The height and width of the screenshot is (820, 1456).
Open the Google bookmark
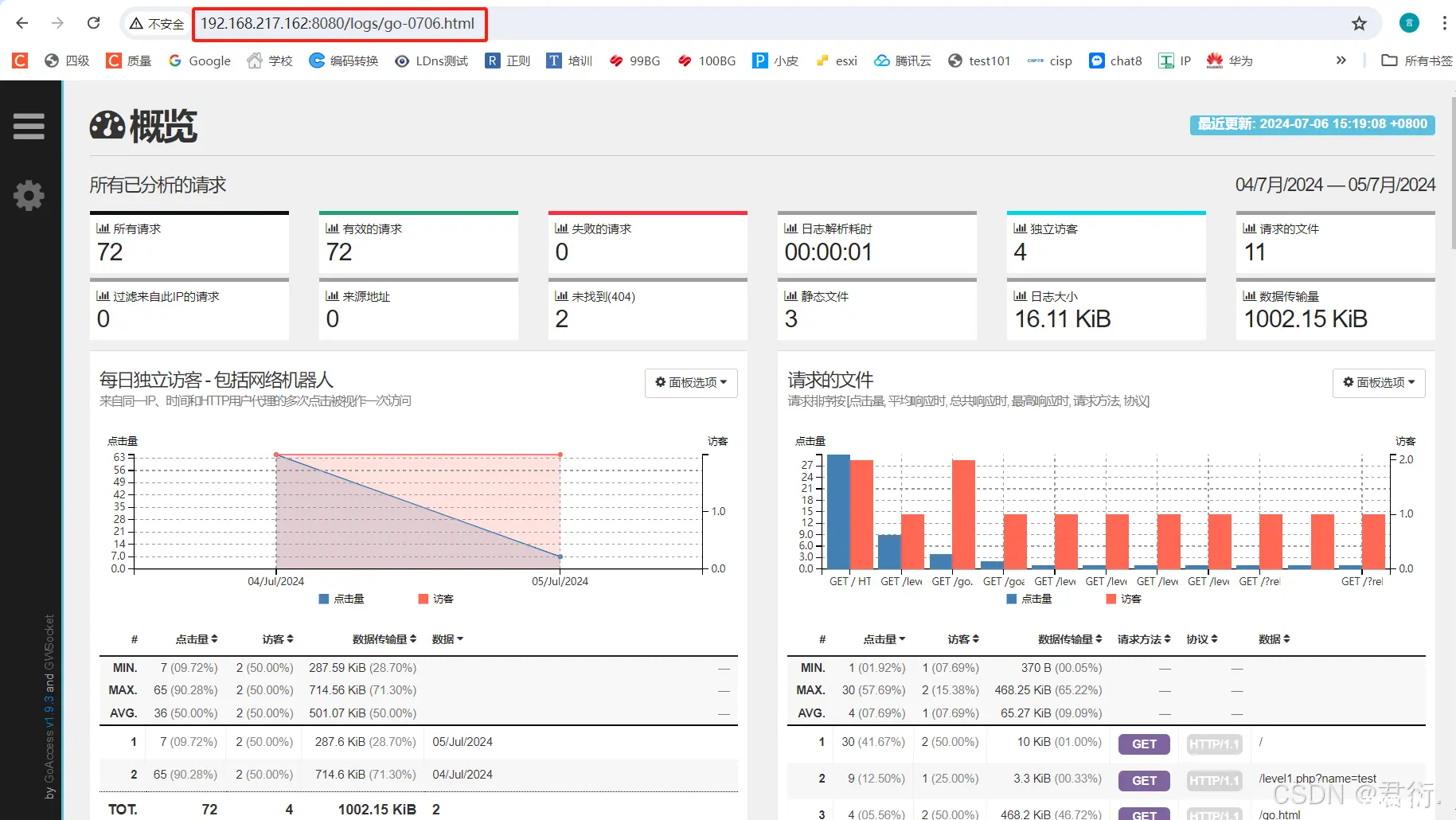199,61
